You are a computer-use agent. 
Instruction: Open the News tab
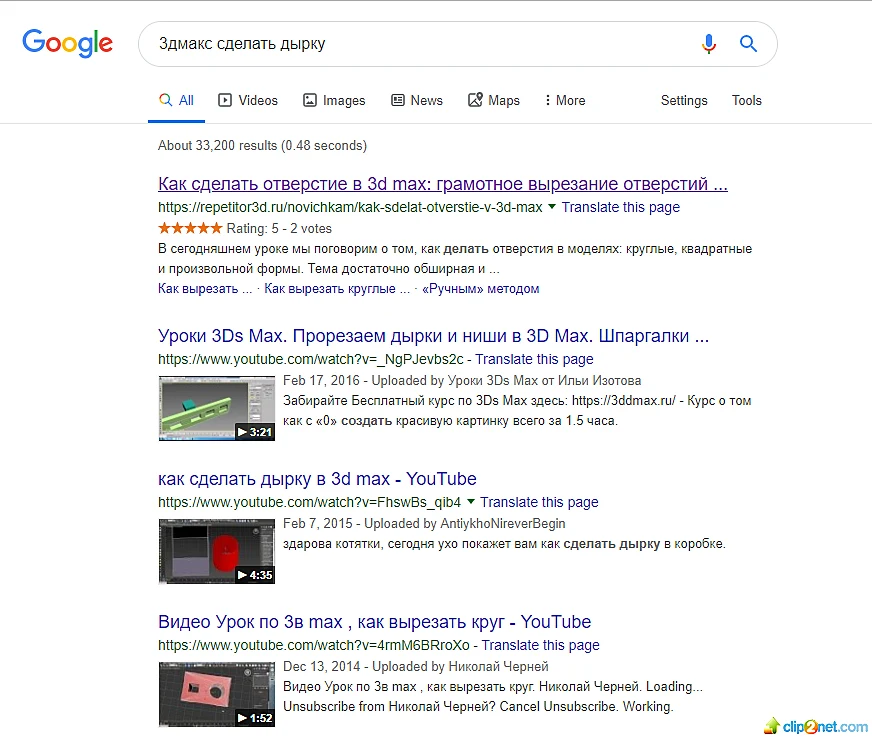click(417, 100)
